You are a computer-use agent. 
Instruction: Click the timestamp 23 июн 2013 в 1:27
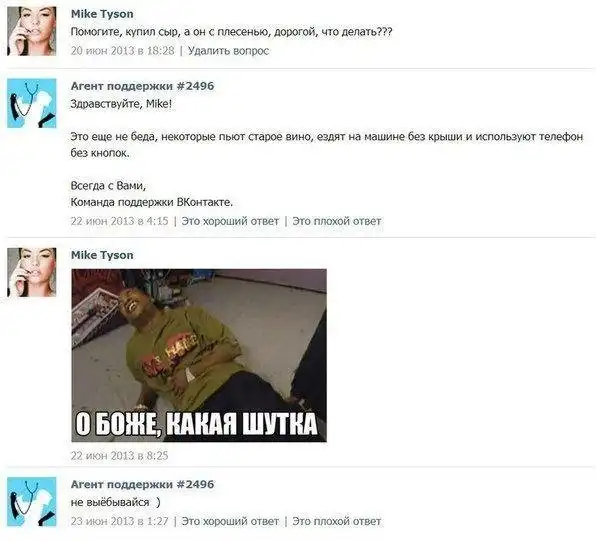119,521
